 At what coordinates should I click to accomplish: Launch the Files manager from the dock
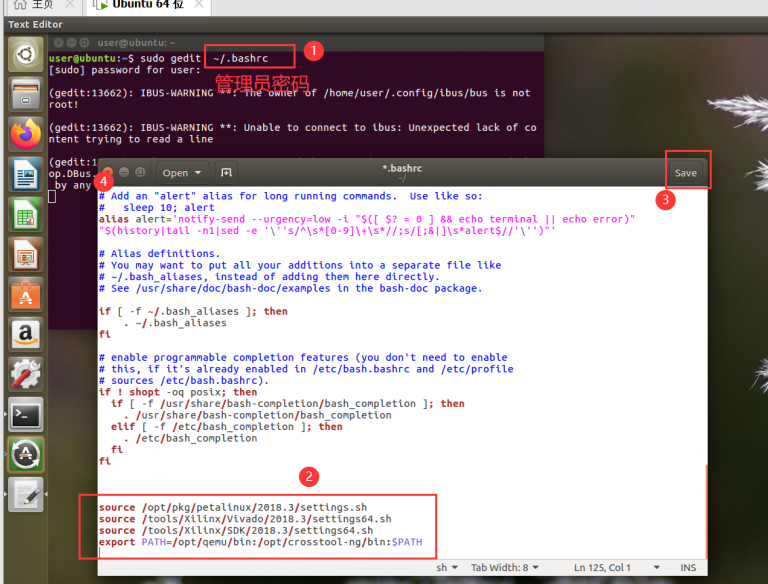click(x=25, y=95)
